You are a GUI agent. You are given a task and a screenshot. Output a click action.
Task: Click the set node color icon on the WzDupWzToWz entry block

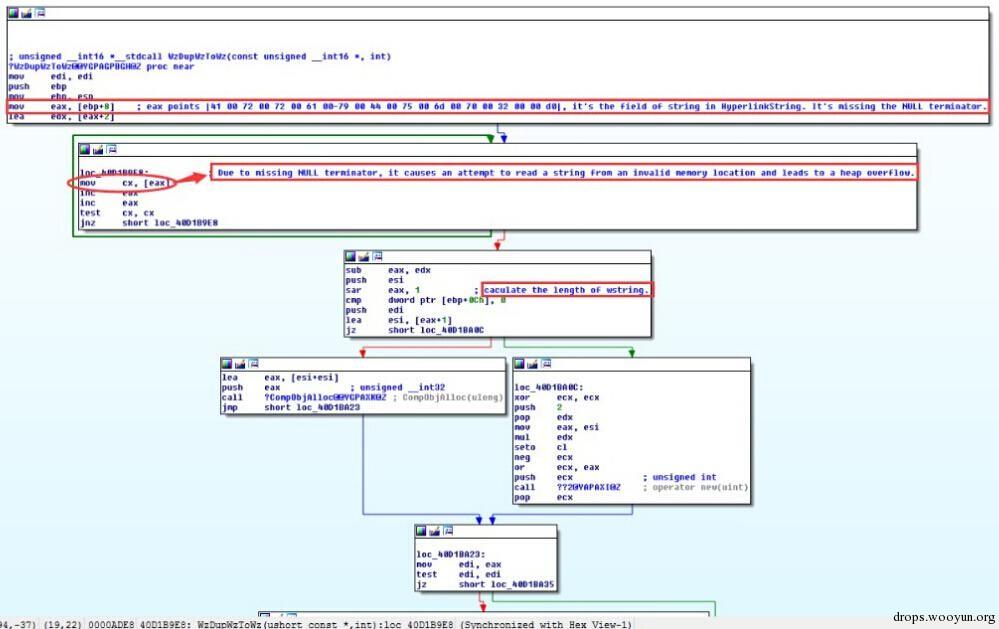13,13
